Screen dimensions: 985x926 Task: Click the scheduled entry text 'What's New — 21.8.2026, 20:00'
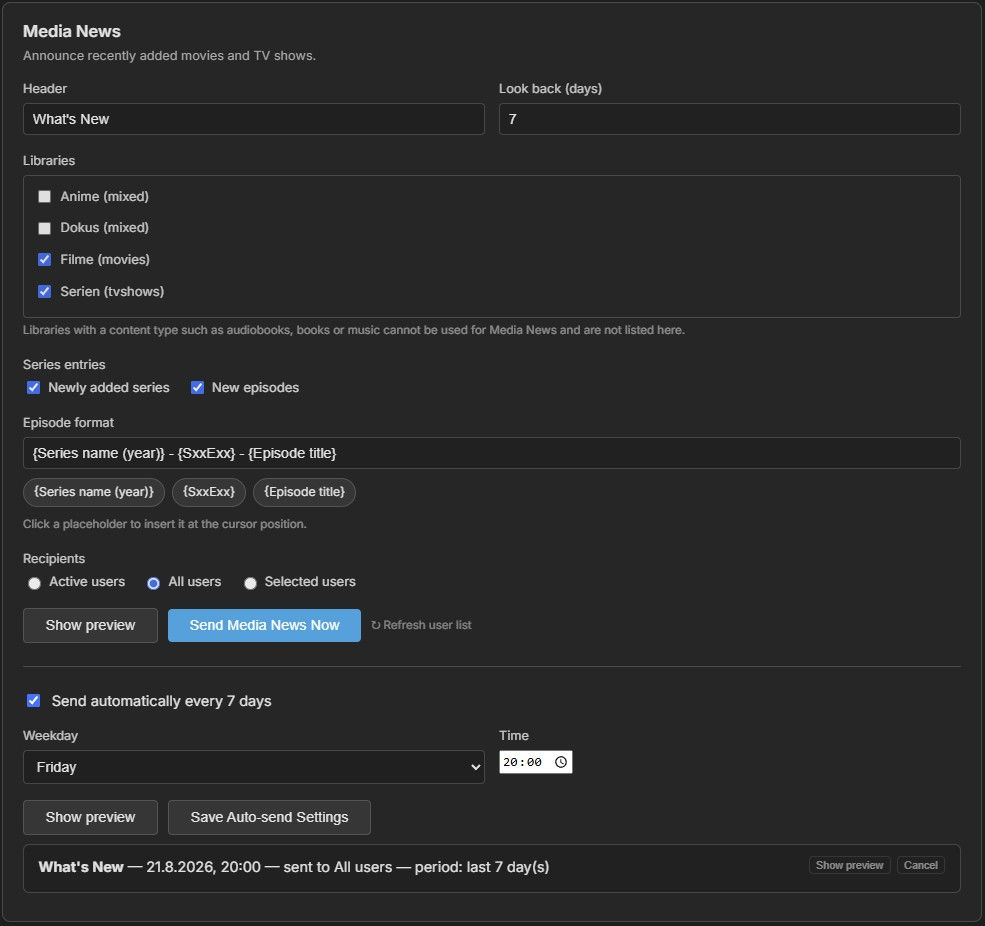[x=150, y=867]
